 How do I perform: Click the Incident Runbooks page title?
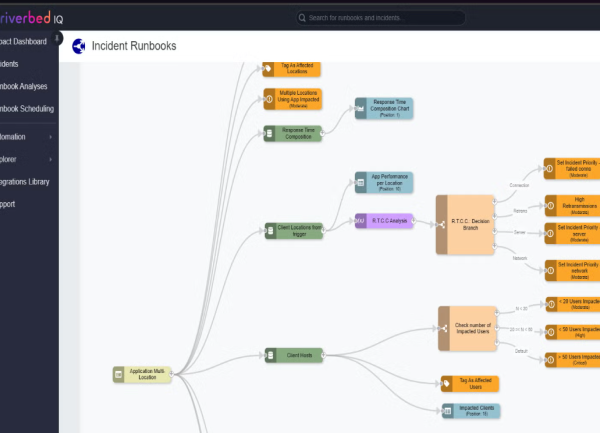(x=134, y=46)
